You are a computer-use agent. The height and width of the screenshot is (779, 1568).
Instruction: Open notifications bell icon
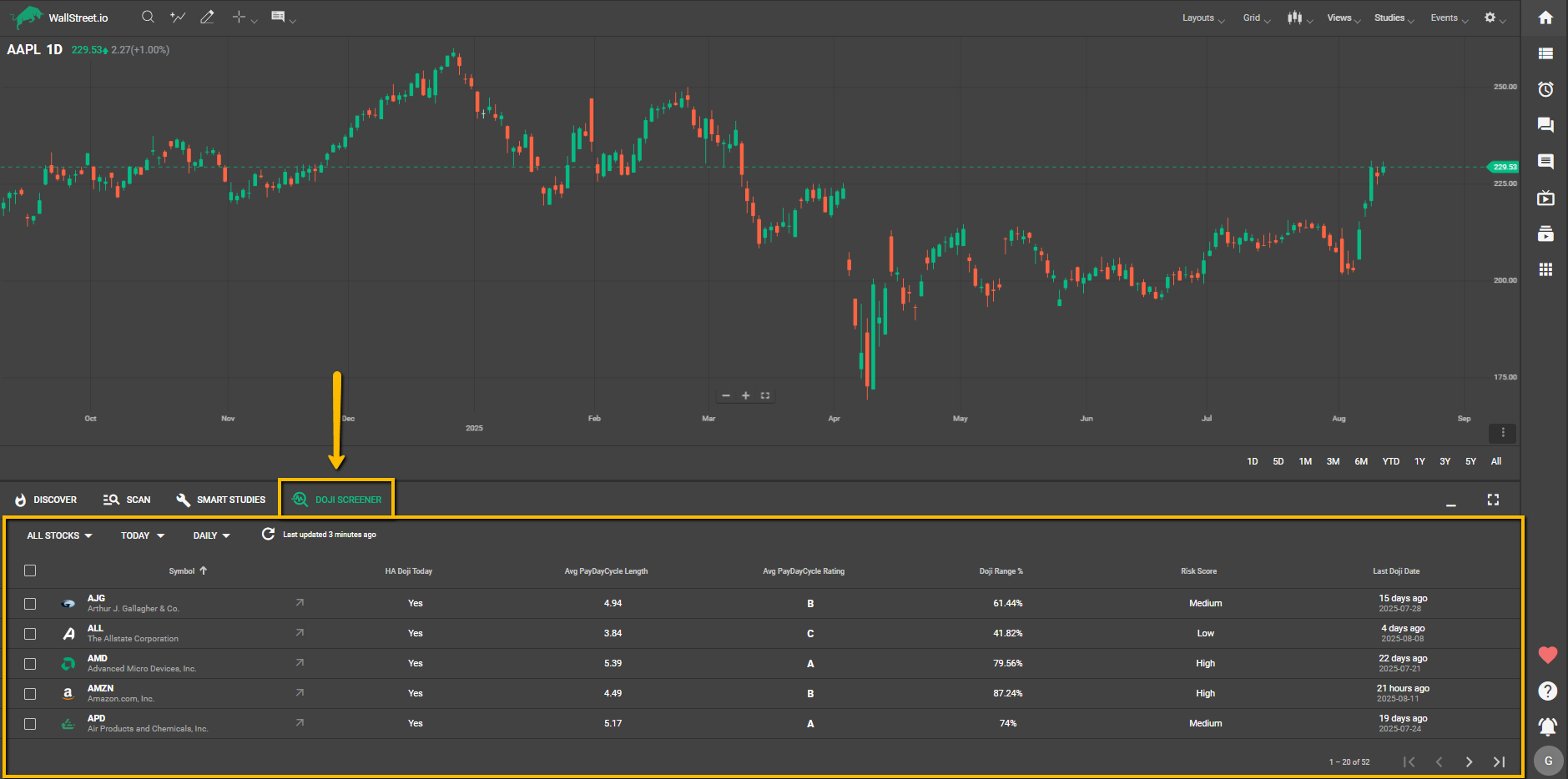tap(1548, 726)
